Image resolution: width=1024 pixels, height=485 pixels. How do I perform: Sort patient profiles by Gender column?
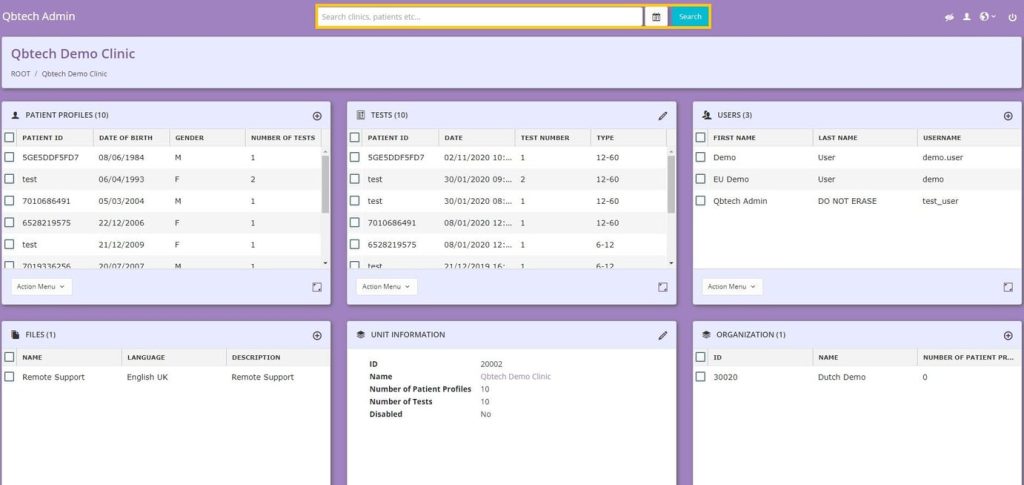point(189,138)
